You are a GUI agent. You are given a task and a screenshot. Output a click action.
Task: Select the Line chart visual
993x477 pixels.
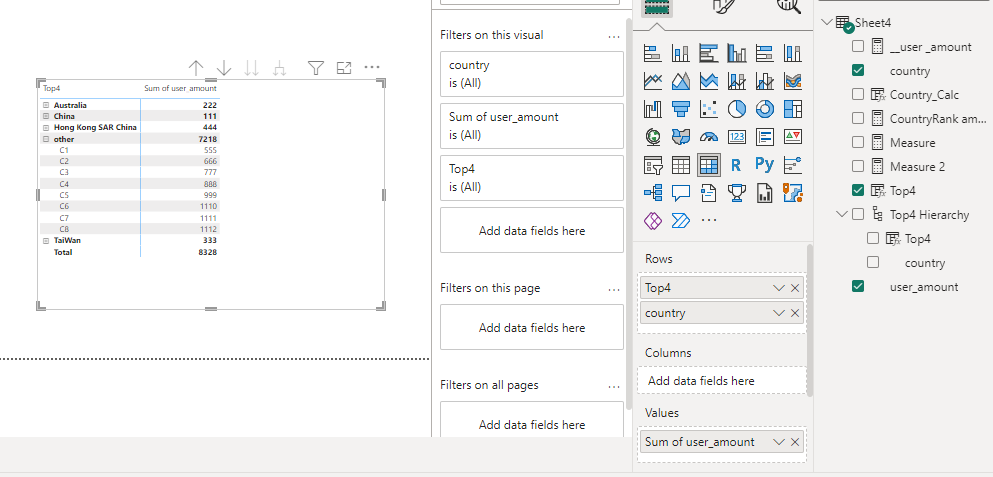[x=653, y=81]
